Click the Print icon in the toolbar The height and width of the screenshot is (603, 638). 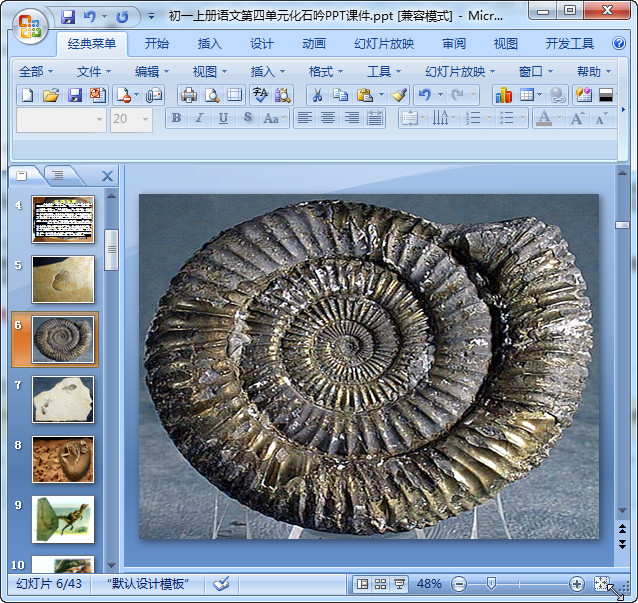pyautogui.click(x=188, y=95)
